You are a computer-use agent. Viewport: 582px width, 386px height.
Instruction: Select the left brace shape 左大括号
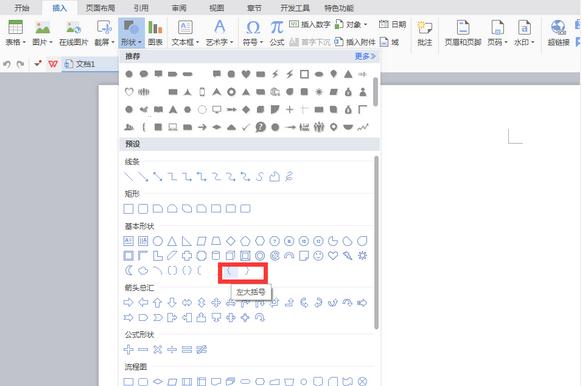[x=230, y=271]
